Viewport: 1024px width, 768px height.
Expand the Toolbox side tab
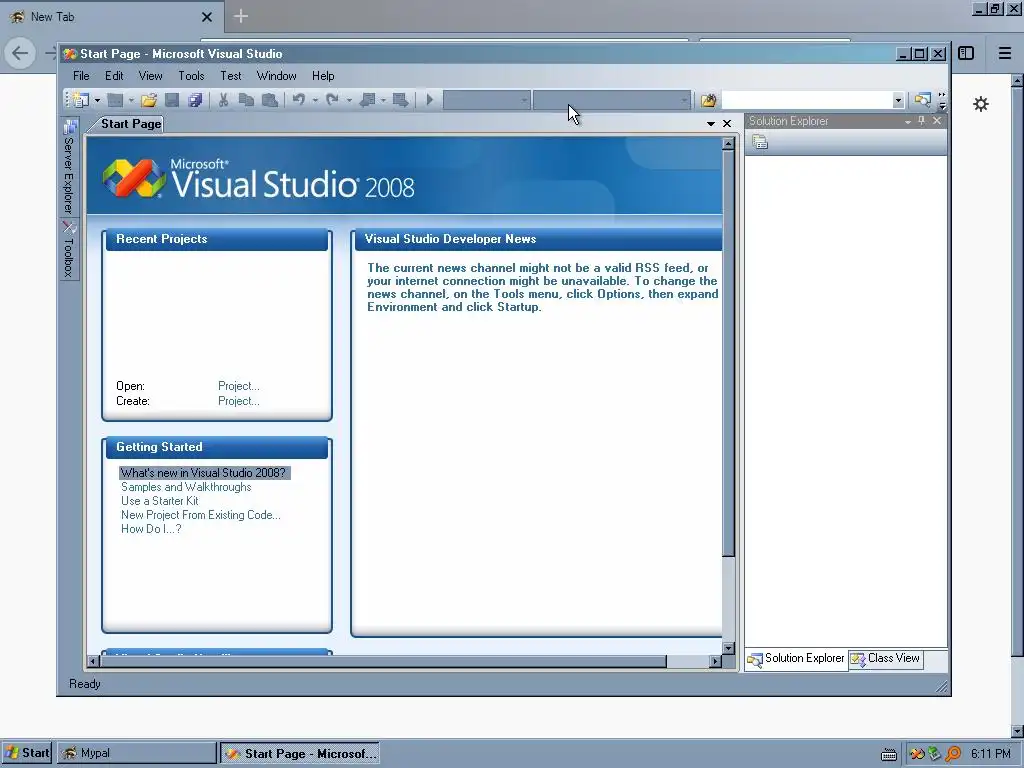[69, 249]
